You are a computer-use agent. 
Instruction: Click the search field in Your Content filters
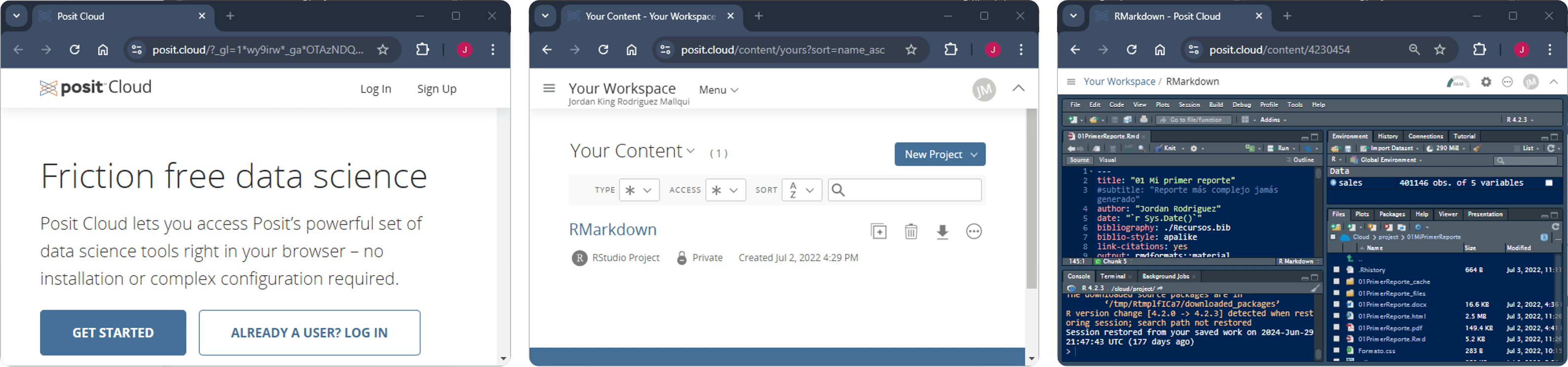click(904, 190)
